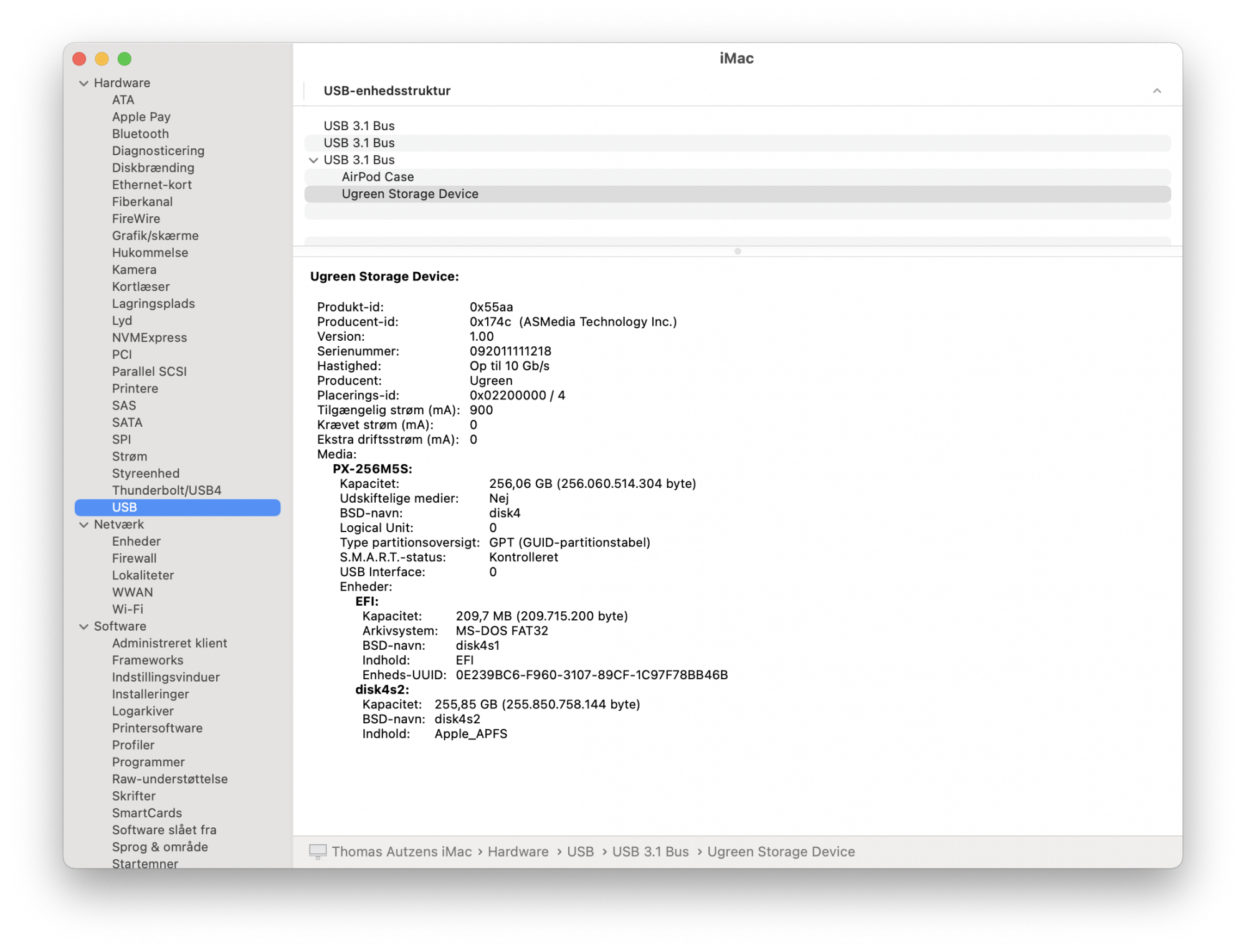Open Bluetooth in the Hardware list
1246x952 pixels.
[x=140, y=134]
